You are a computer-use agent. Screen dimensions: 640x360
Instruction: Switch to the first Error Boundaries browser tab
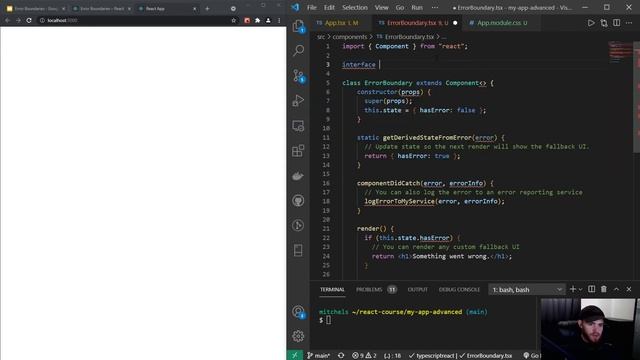click(x=36, y=9)
